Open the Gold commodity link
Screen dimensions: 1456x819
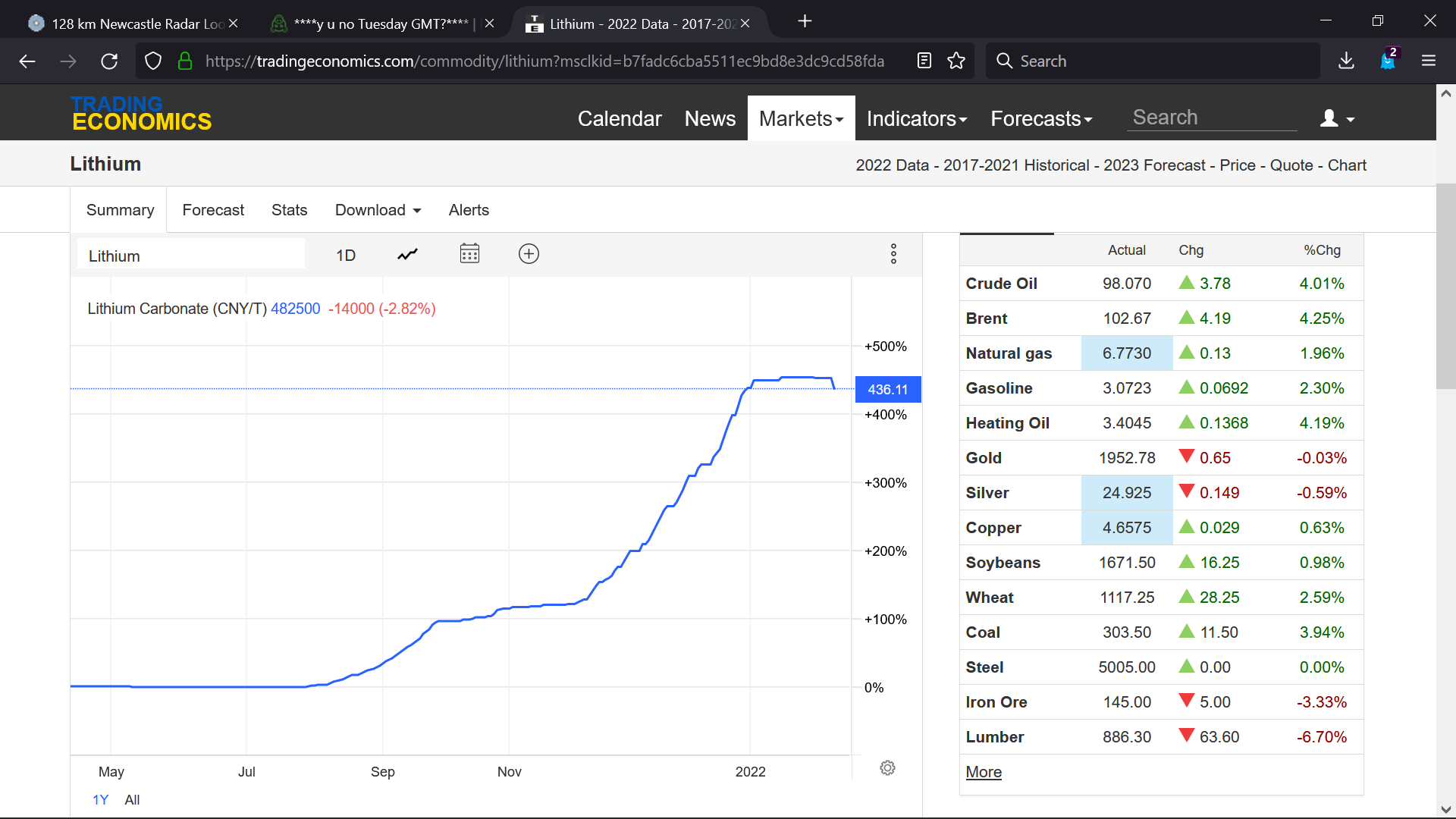984,458
